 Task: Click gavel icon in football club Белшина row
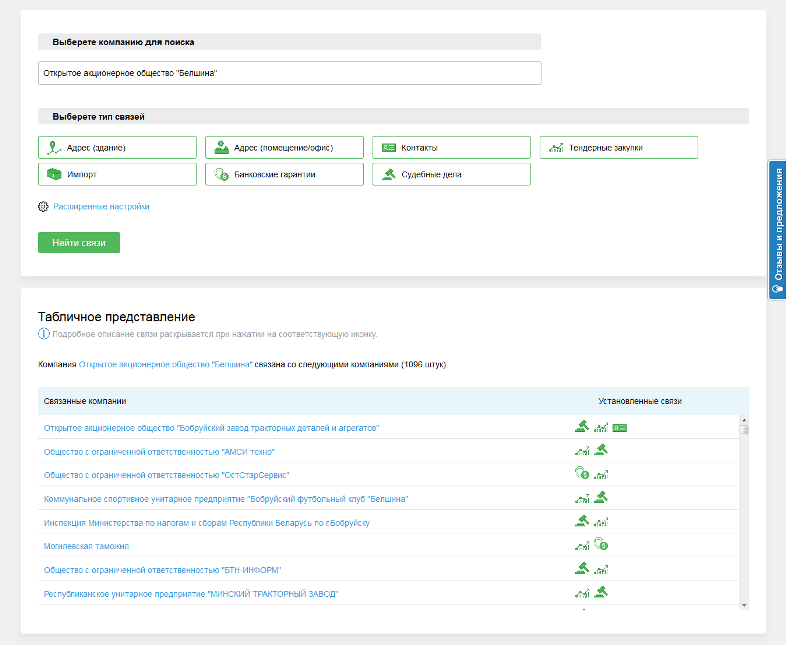point(601,497)
